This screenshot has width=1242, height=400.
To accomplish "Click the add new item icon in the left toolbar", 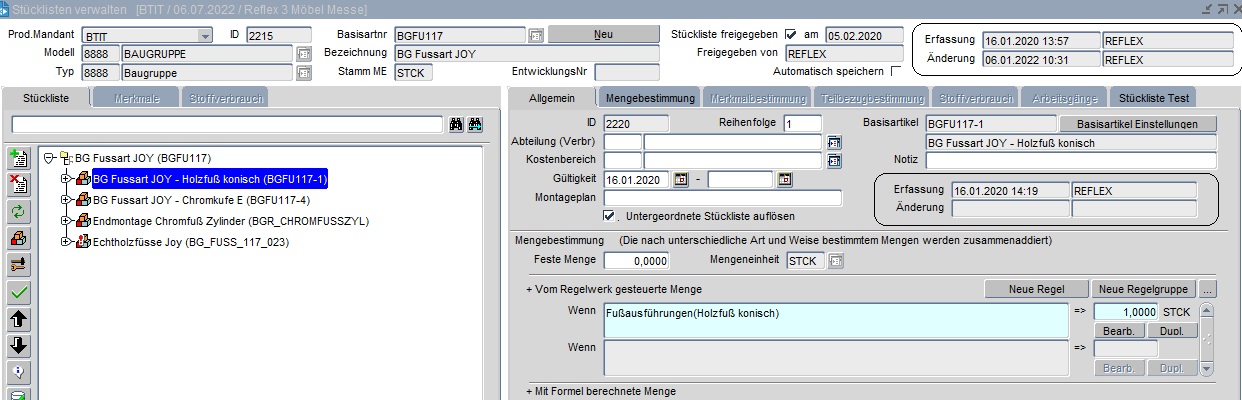I will pos(18,158).
